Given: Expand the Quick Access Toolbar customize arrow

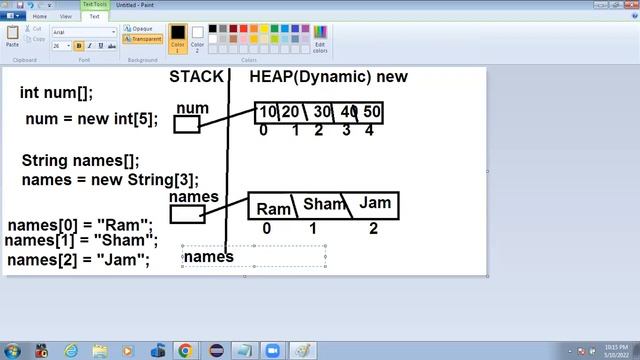Looking at the screenshot, I should point(50,5).
